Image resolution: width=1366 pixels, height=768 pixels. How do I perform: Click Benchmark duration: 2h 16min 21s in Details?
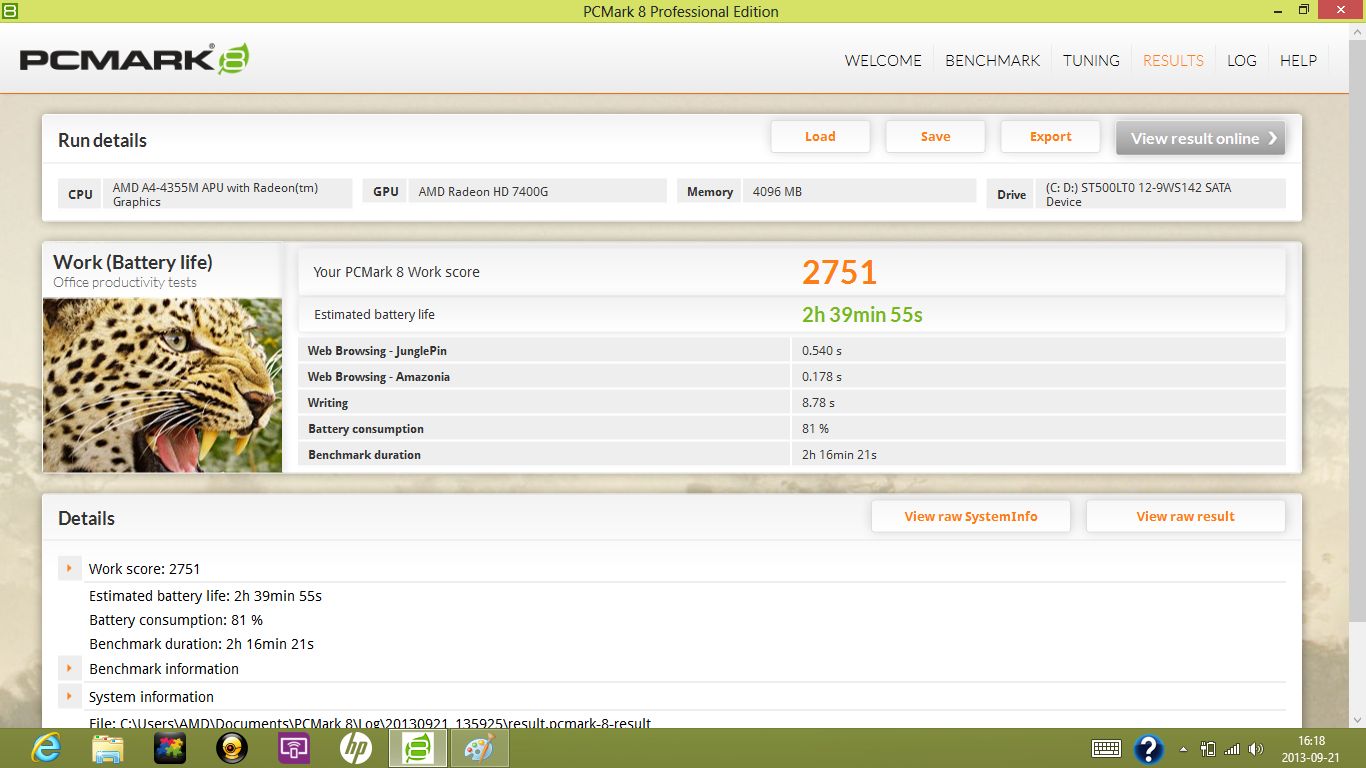click(202, 644)
